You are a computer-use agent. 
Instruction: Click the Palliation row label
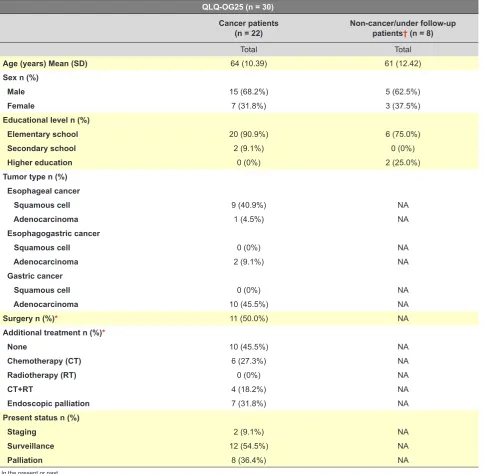[25, 460]
